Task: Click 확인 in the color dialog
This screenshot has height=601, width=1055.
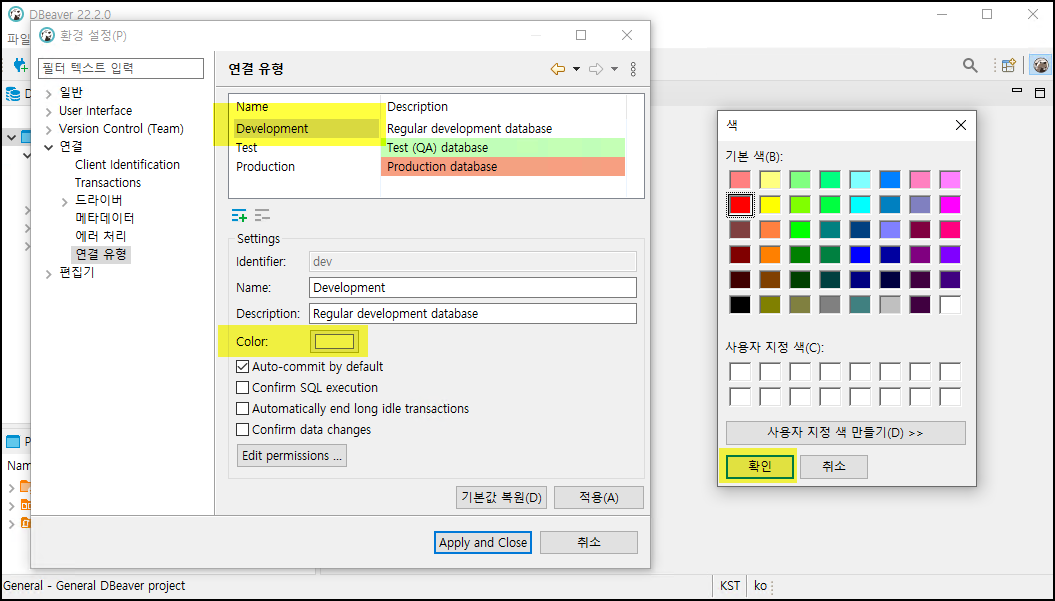Action: (x=760, y=466)
